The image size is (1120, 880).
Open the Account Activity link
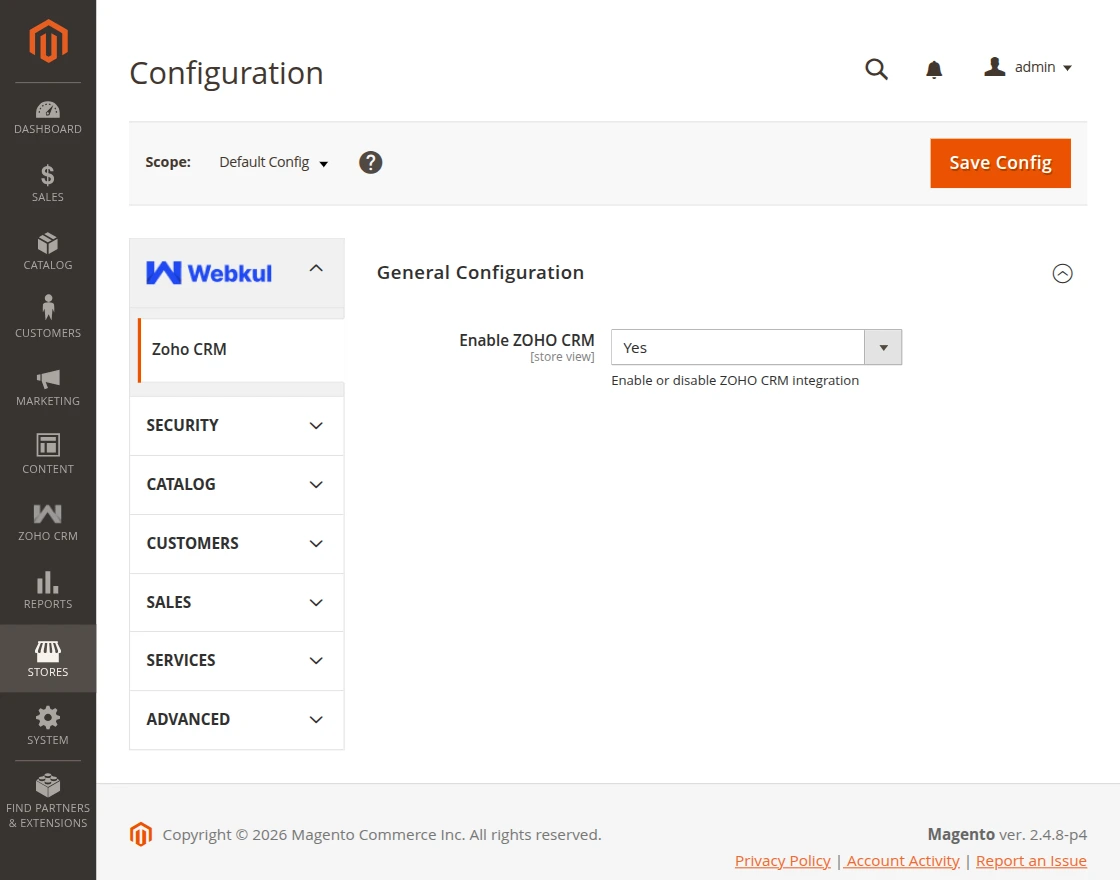903,861
